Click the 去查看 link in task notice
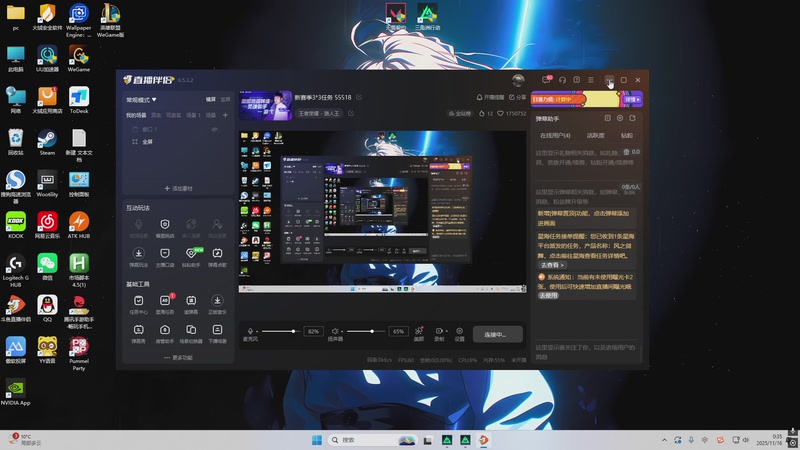The image size is (800, 450). coord(553,265)
